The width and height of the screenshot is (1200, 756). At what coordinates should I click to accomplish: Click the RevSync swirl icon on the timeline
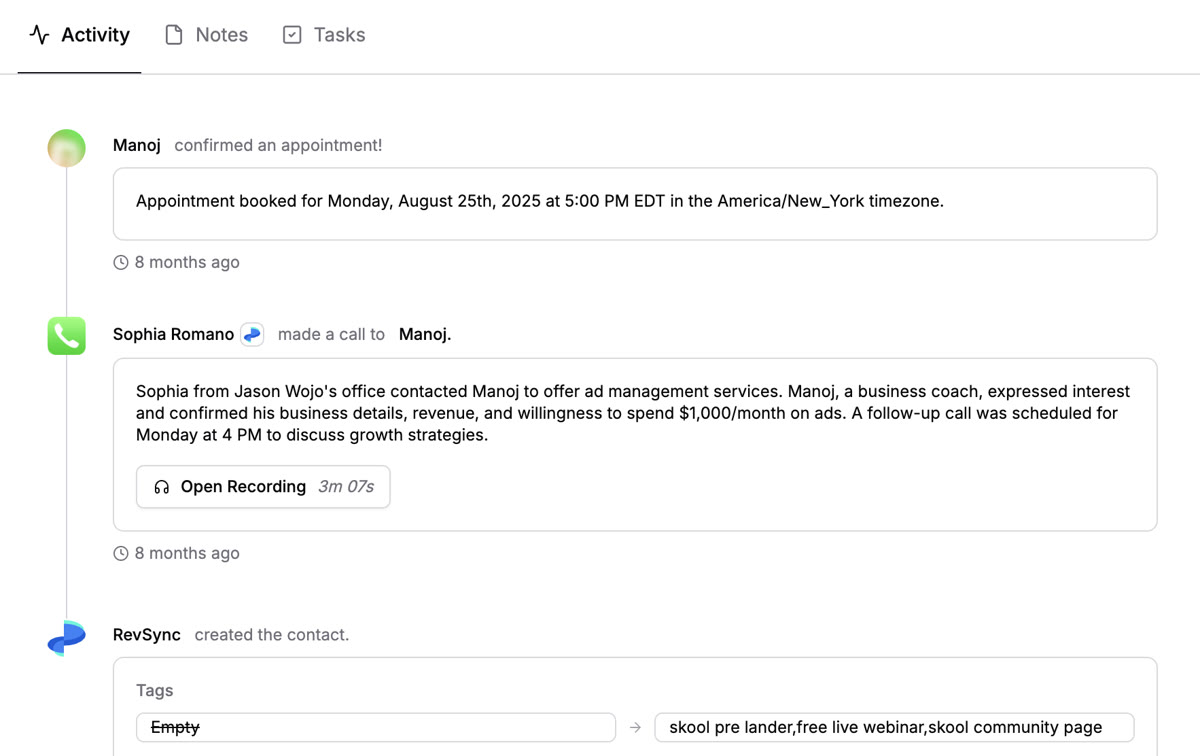click(x=66, y=637)
